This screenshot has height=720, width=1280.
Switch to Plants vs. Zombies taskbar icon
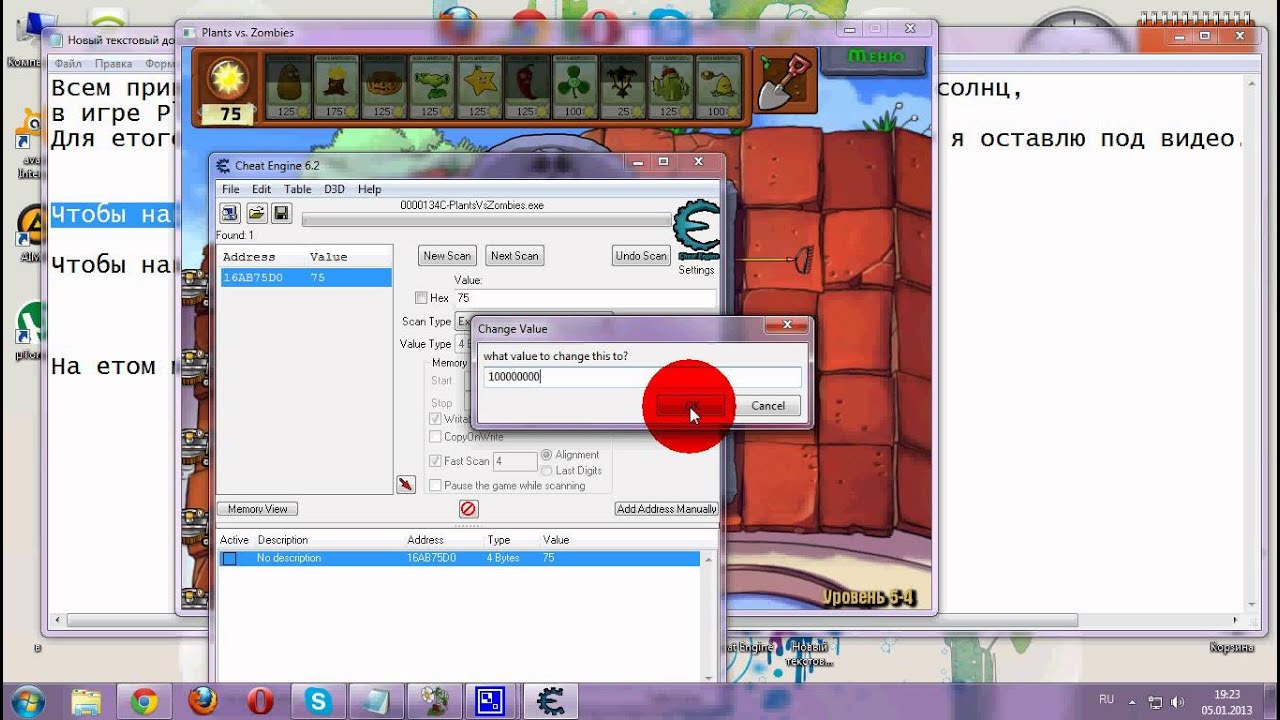(x=435, y=702)
